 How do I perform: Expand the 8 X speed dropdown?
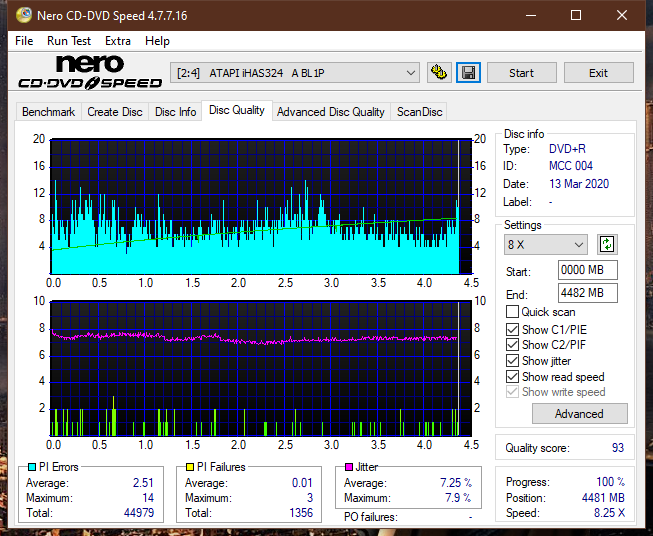point(546,244)
